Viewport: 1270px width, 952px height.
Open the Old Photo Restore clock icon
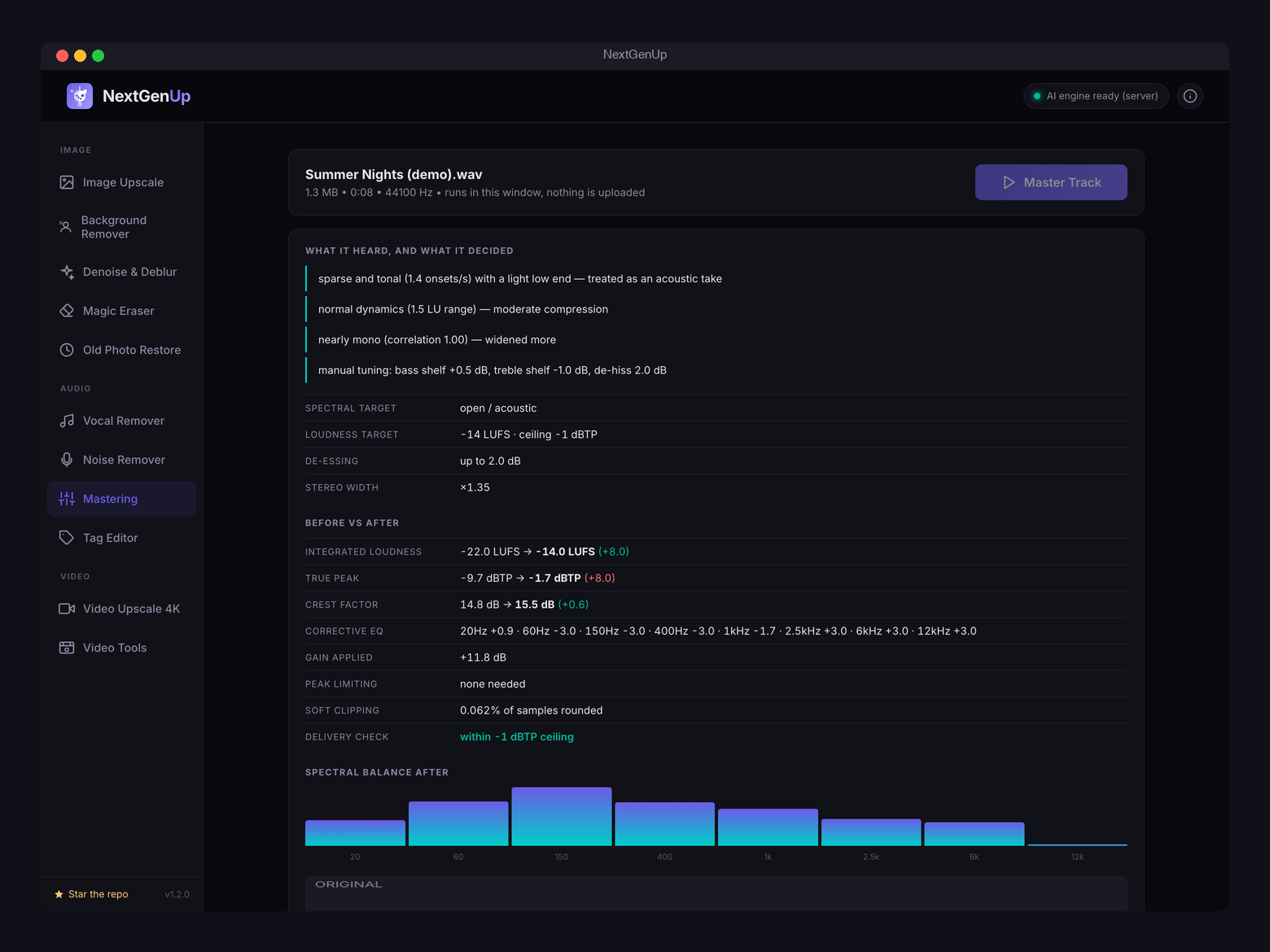pos(67,350)
